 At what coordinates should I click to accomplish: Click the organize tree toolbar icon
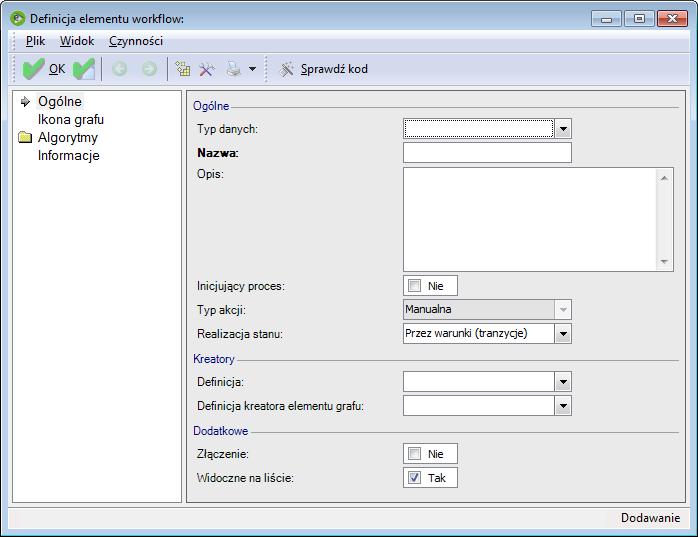(x=183, y=69)
